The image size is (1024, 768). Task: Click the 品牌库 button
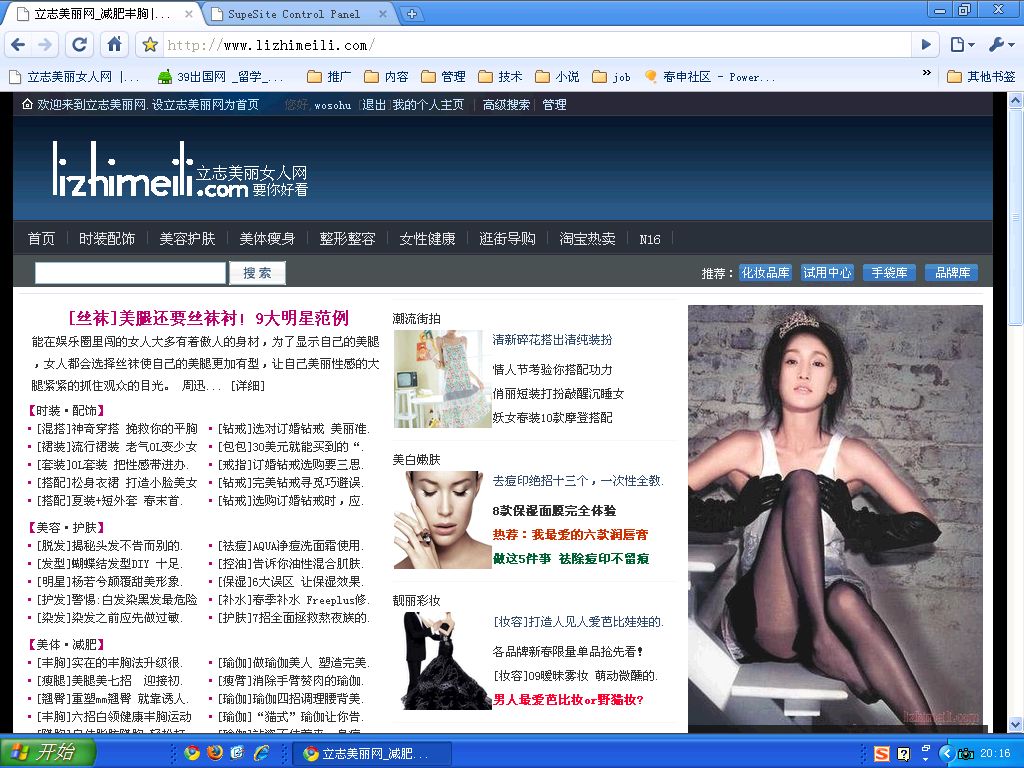click(x=952, y=273)
